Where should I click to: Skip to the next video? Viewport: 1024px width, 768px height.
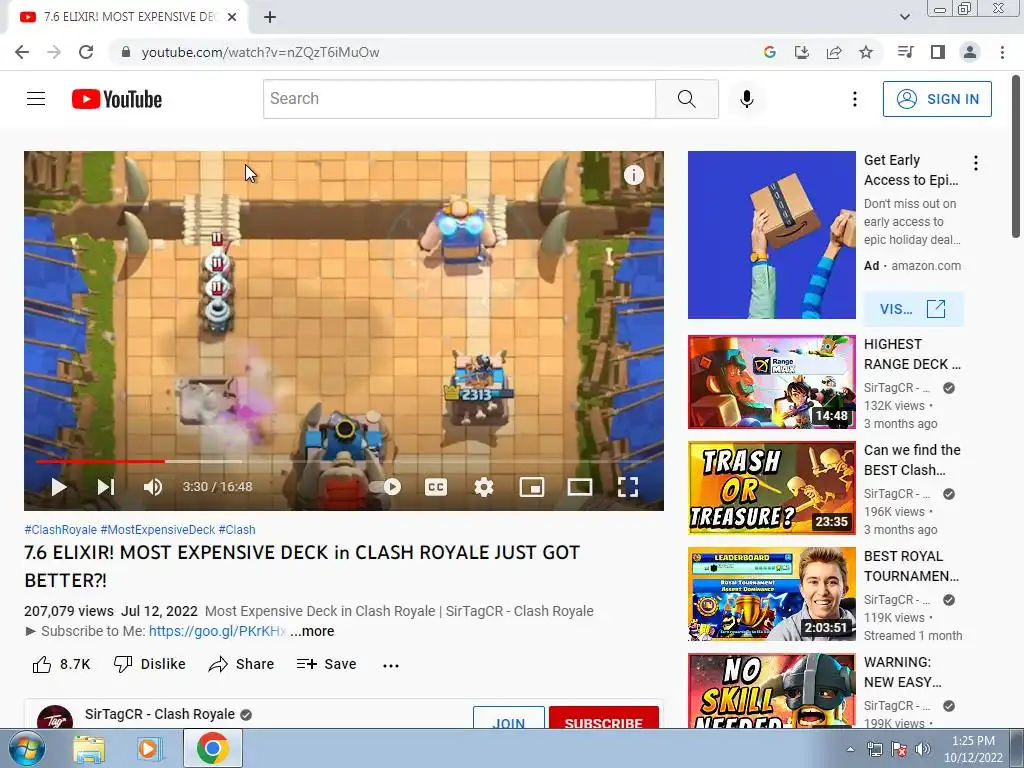[x=106, y=487]
